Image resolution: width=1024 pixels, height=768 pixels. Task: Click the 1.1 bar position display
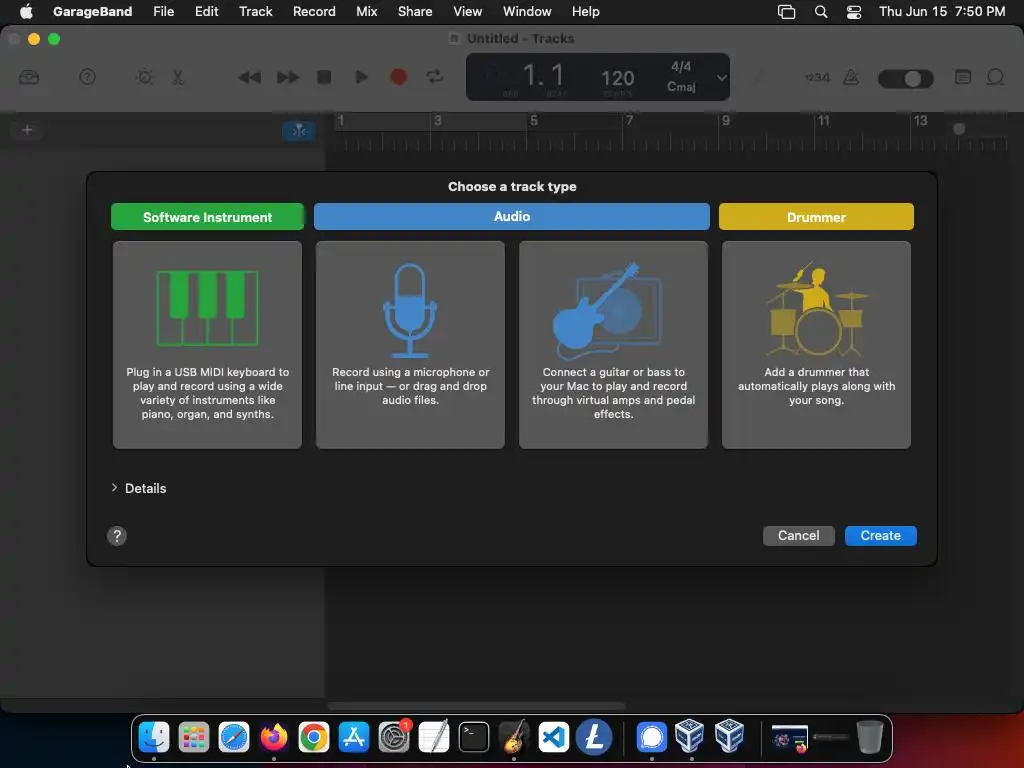tap(543, 76)
